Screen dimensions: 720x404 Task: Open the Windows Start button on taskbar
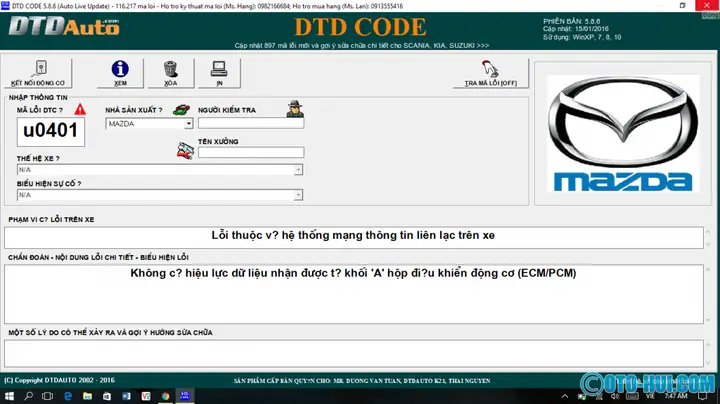(9, 395)
